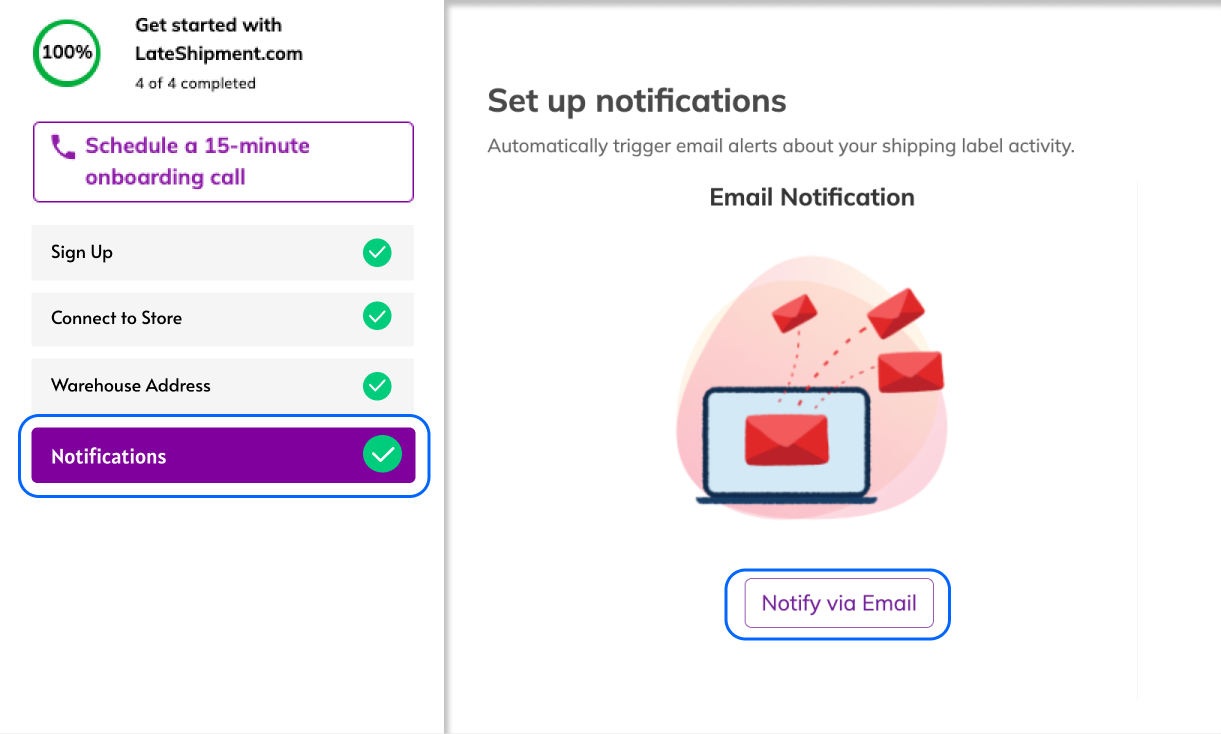Click the phone icon on the onboarding call button
This screenshot has width=1221, height=734.
click(x=63, y=148)
